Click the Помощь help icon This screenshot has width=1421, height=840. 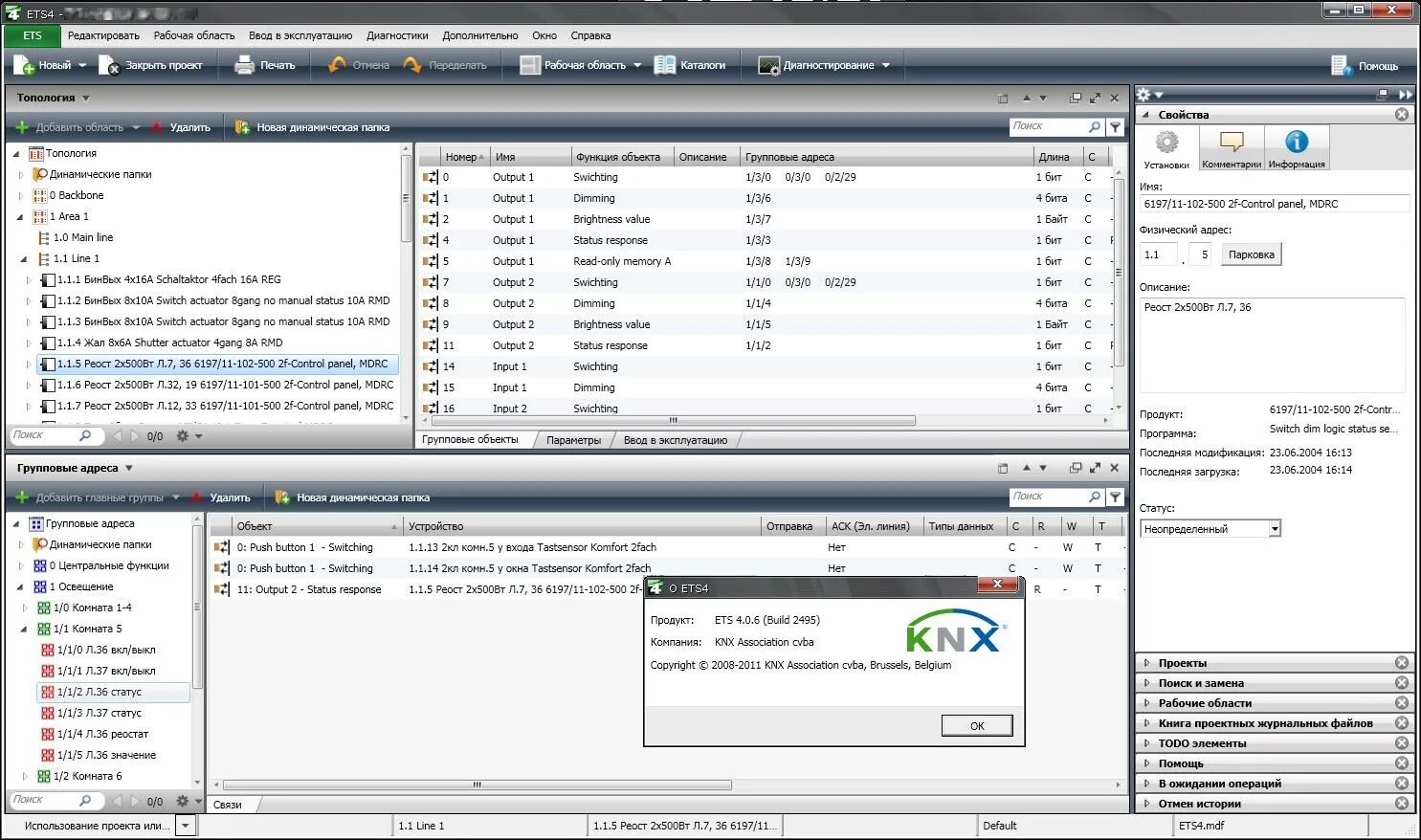(x=1341, y=65)
